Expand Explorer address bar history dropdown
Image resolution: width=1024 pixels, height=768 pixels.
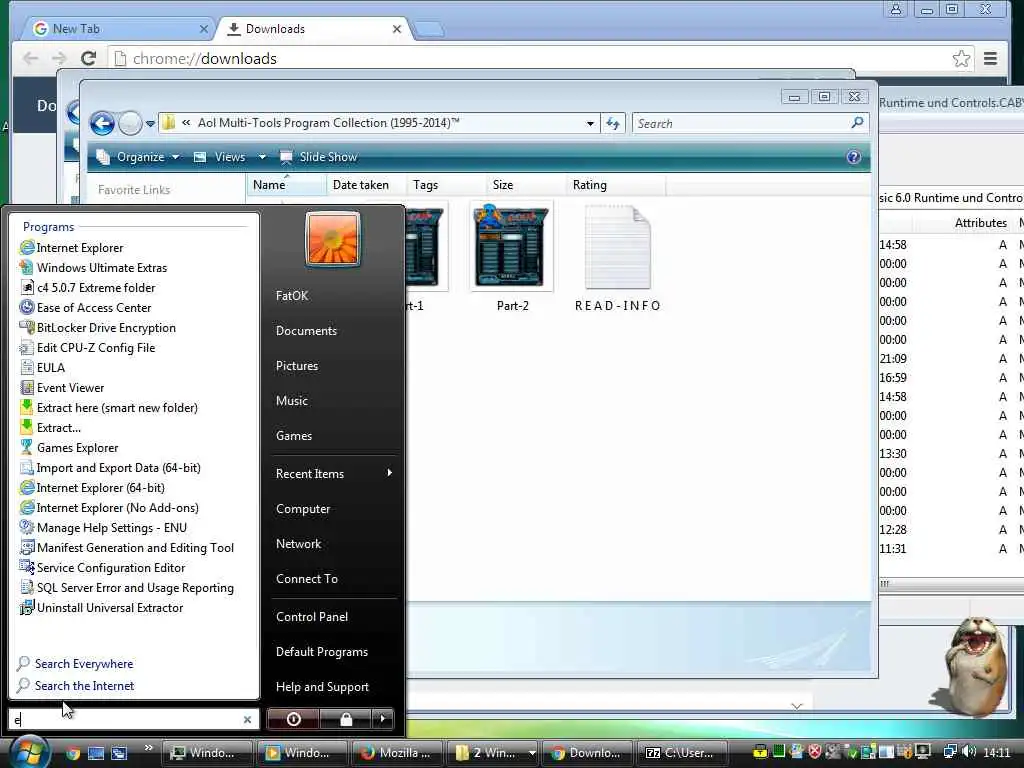coord(590,123)
